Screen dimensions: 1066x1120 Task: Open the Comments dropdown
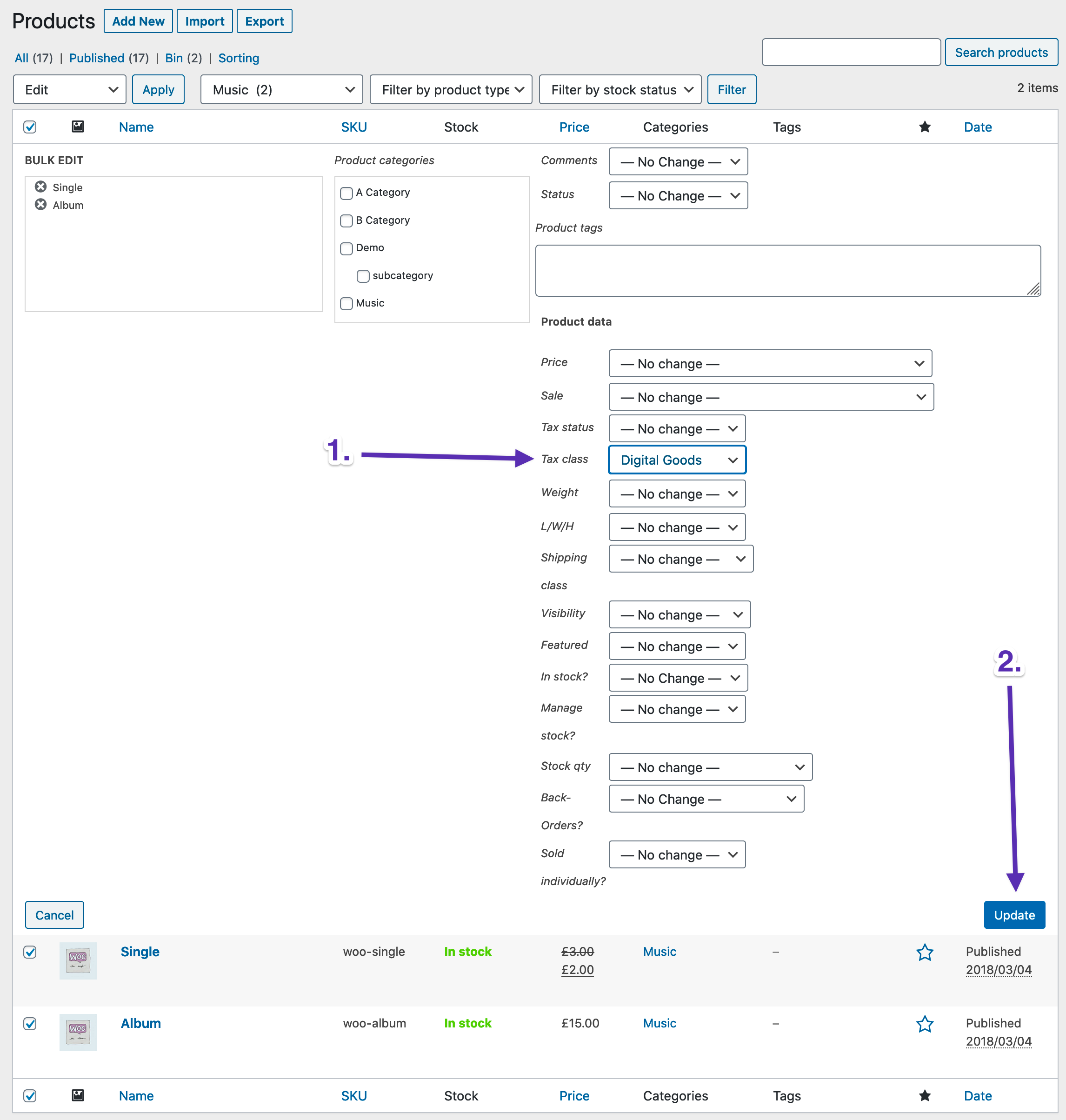[678, 162]
